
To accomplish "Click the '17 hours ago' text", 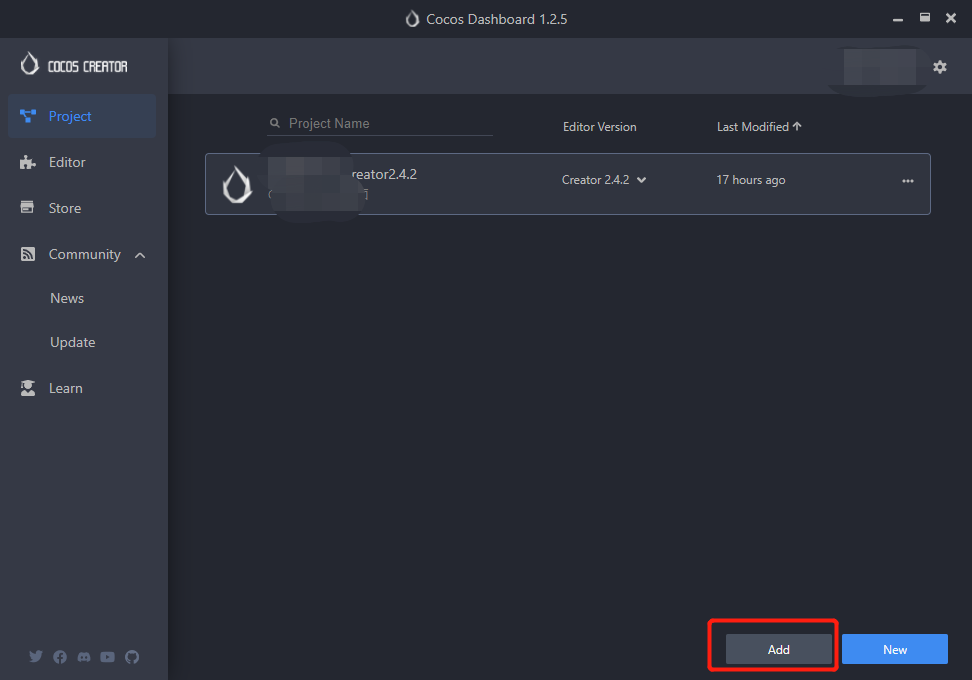I will (x=751, y=180).
